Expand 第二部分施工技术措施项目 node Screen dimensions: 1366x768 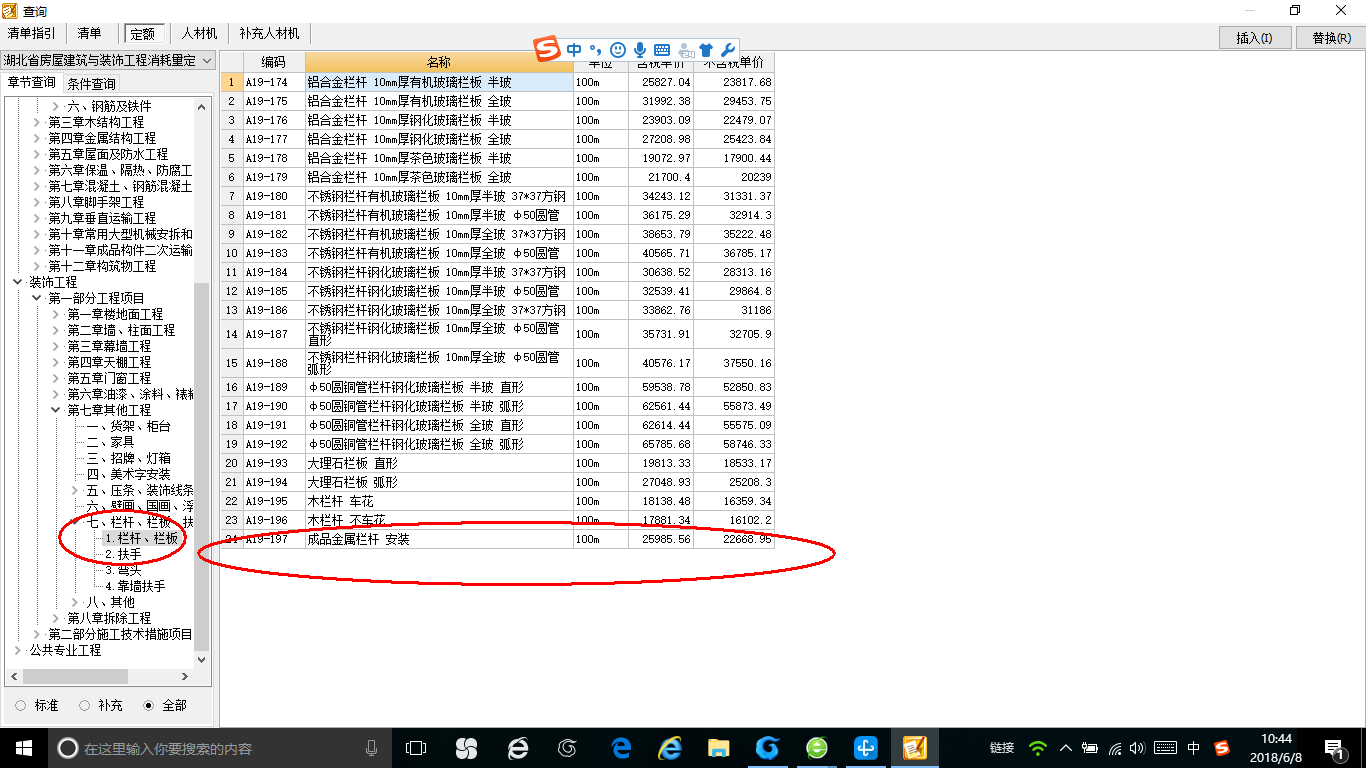(37, 634)
